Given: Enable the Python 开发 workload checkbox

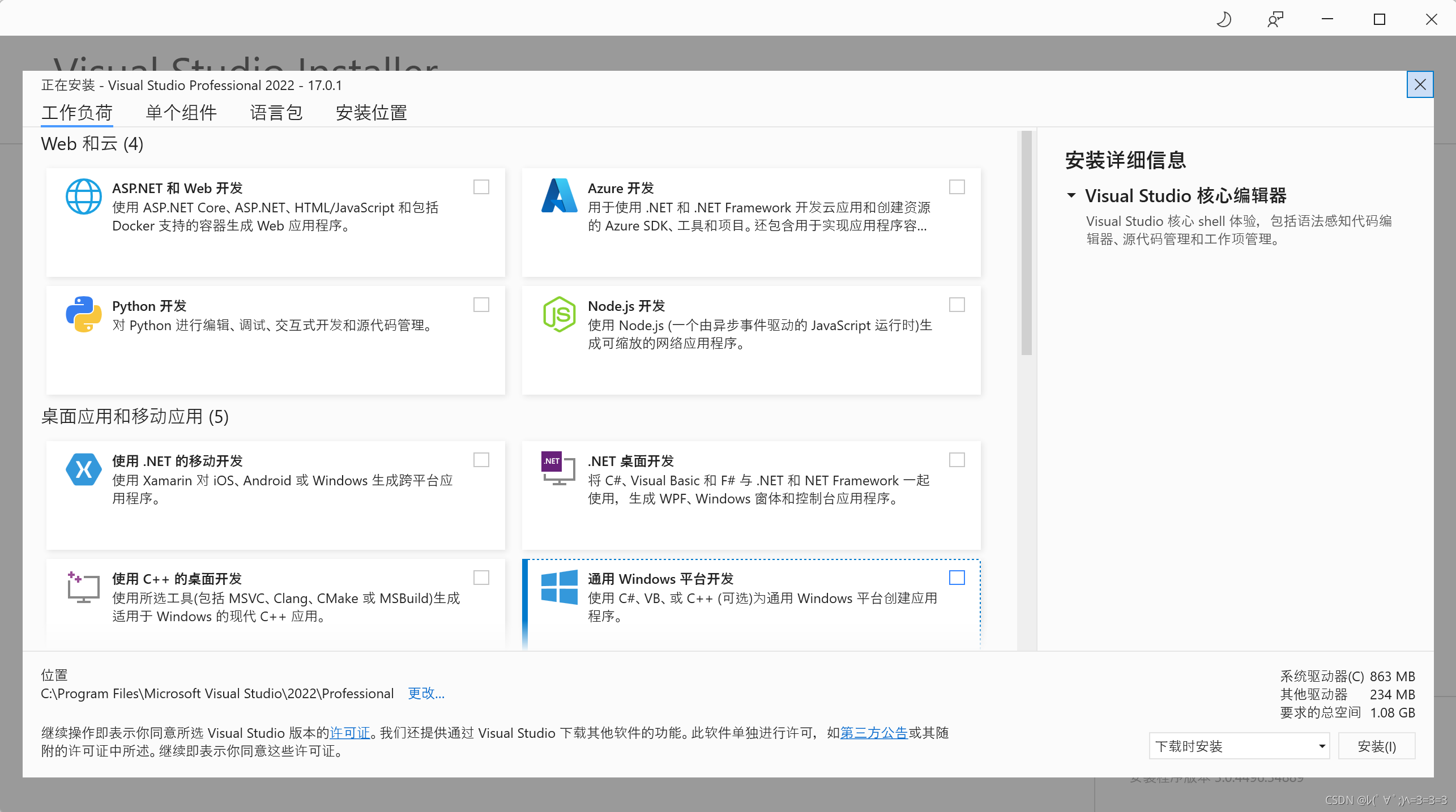Looking at the screenshot, I should click(481, 305).
